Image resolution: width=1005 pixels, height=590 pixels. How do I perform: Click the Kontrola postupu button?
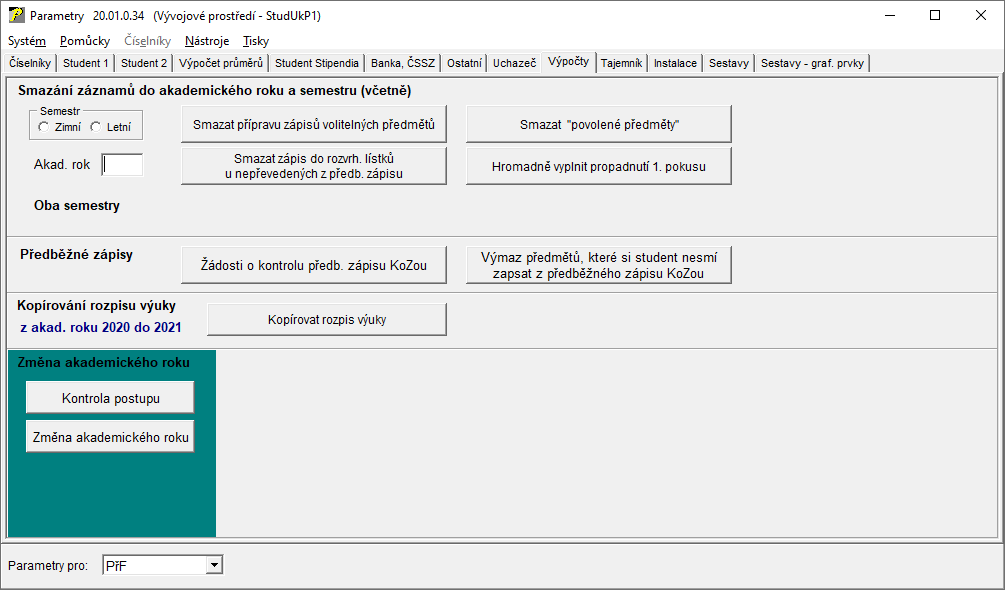tap(110, 398)
